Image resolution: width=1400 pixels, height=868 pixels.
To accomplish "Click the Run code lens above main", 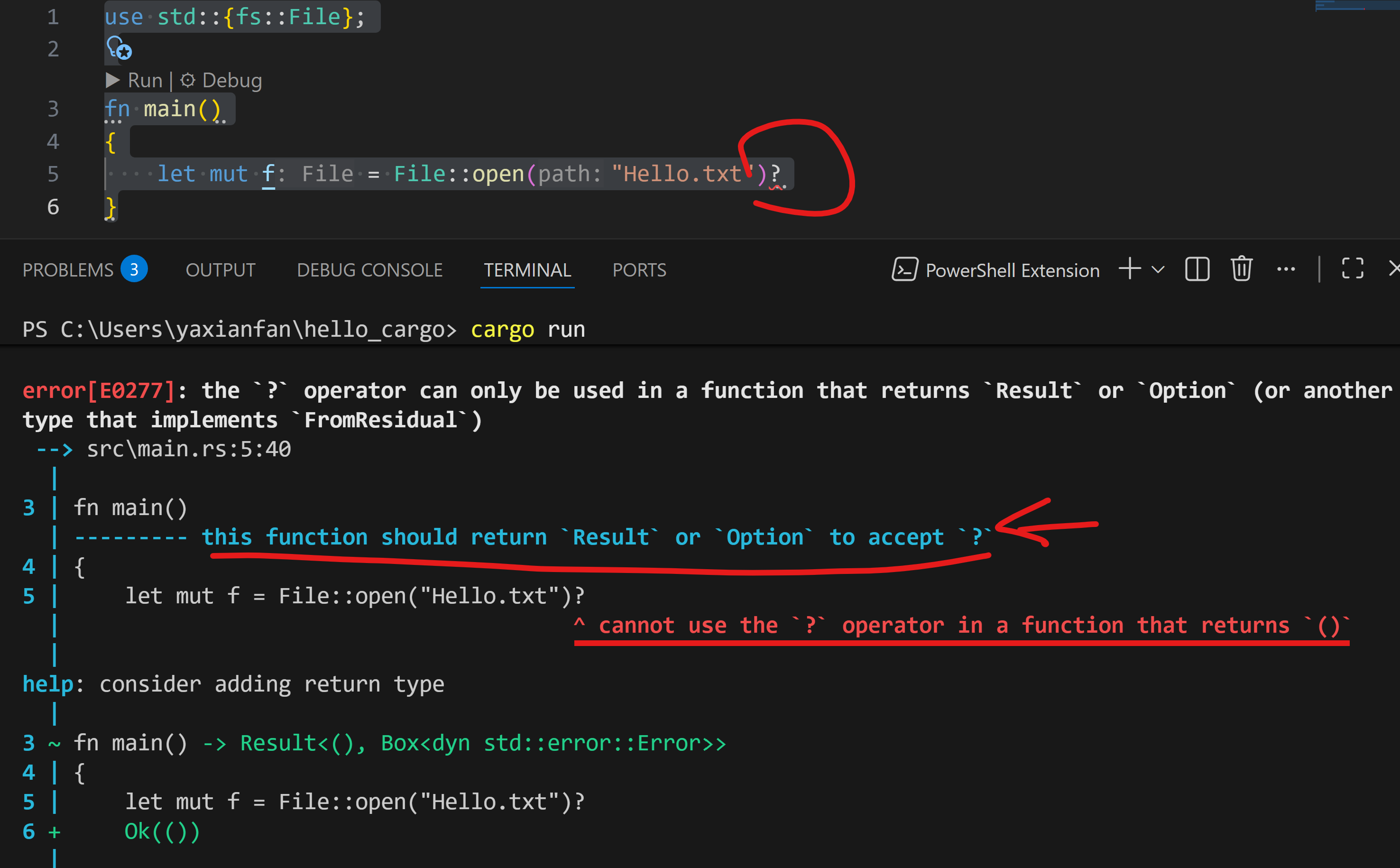I will [x=145, y=80].
